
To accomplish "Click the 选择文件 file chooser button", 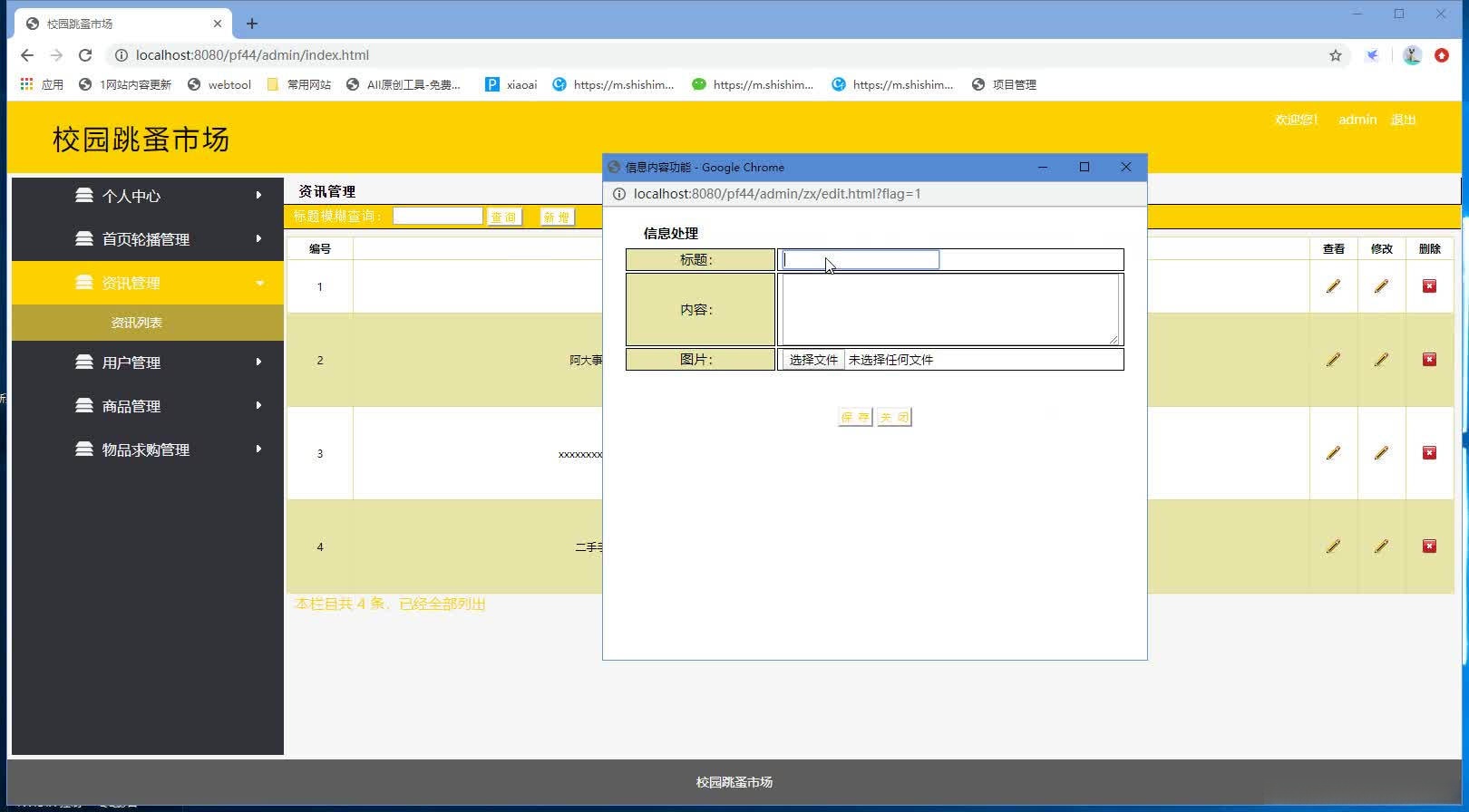I will tap(813, 360).
